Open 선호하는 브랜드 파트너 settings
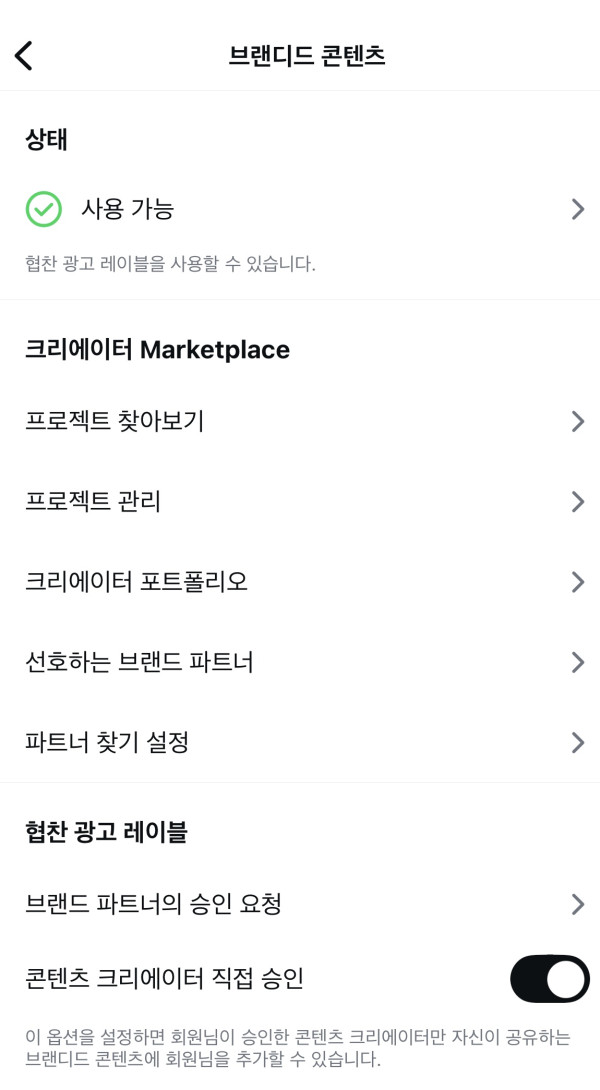Viewport: 600px width, 1090px height. pos(139,662)
